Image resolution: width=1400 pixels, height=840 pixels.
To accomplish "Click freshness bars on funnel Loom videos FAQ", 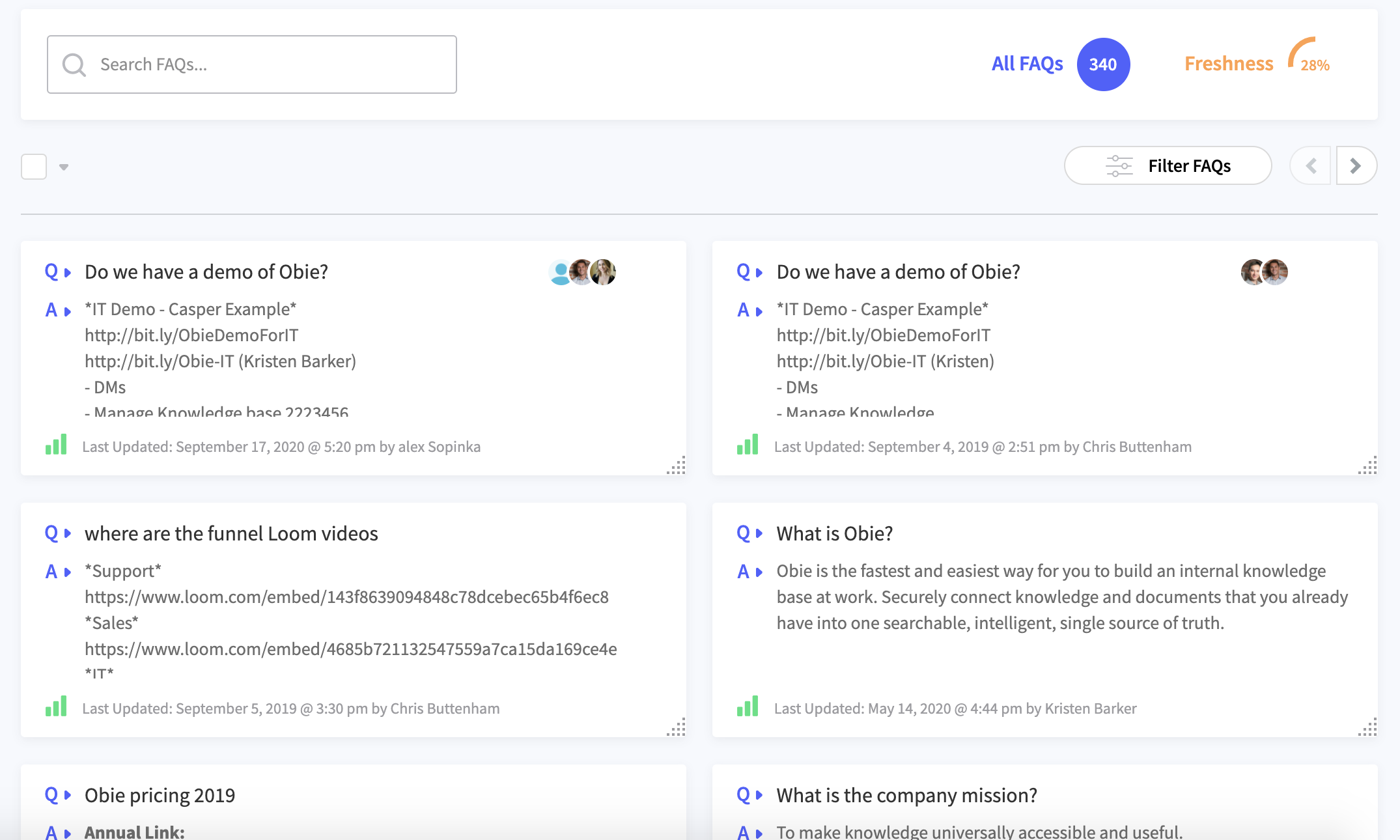I will click(x=56, y=707).
